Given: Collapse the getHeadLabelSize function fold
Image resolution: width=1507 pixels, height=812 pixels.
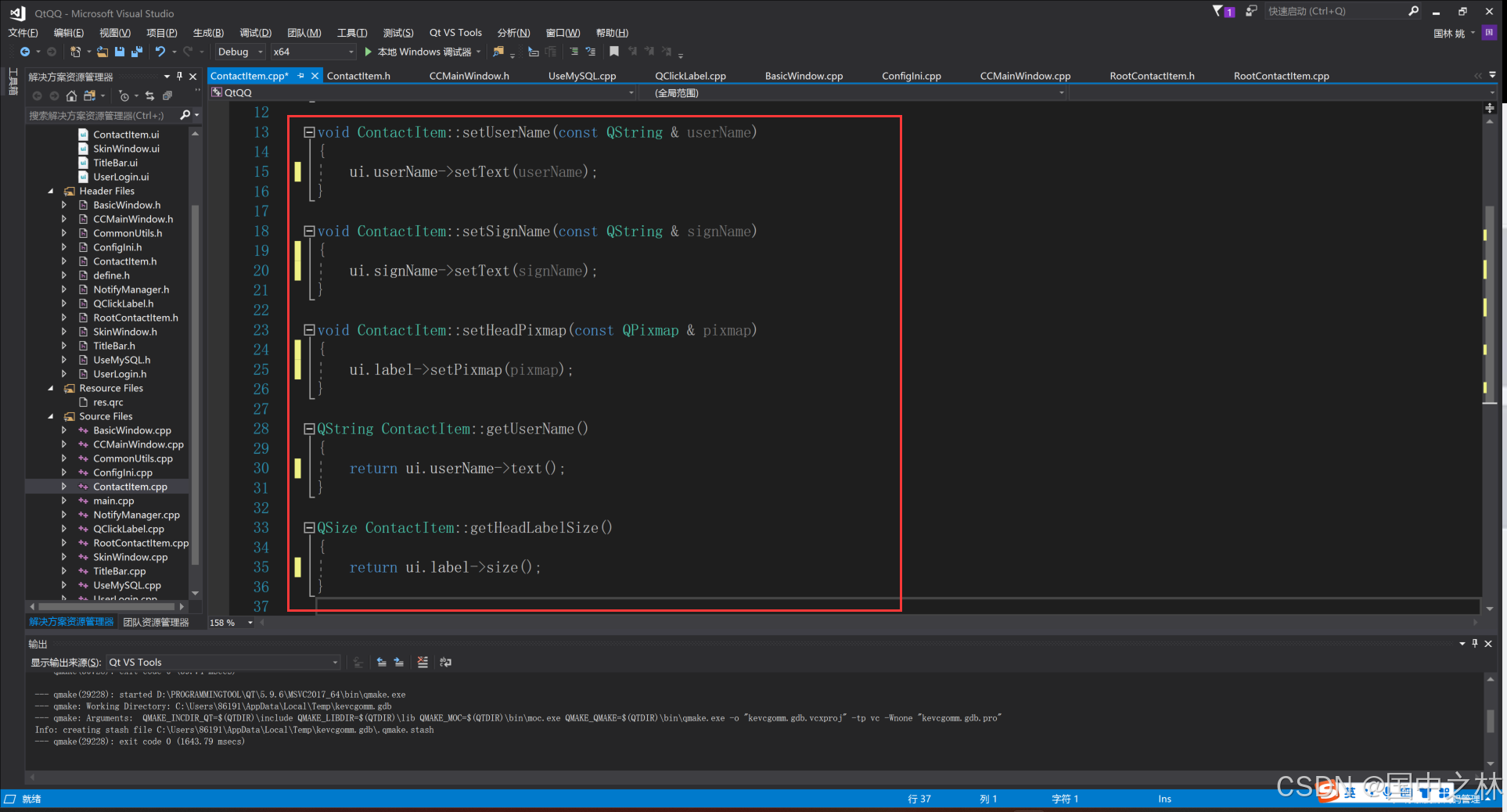Looking at the screenshot, I should pyautogui.click(x=309, y=528).
